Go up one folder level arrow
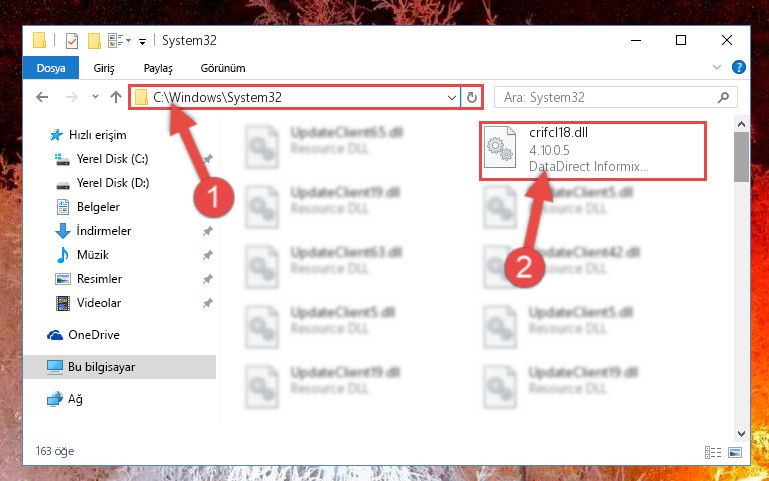Image resolution: width=769 pixels, height=481 pixels. coord(116,97)
